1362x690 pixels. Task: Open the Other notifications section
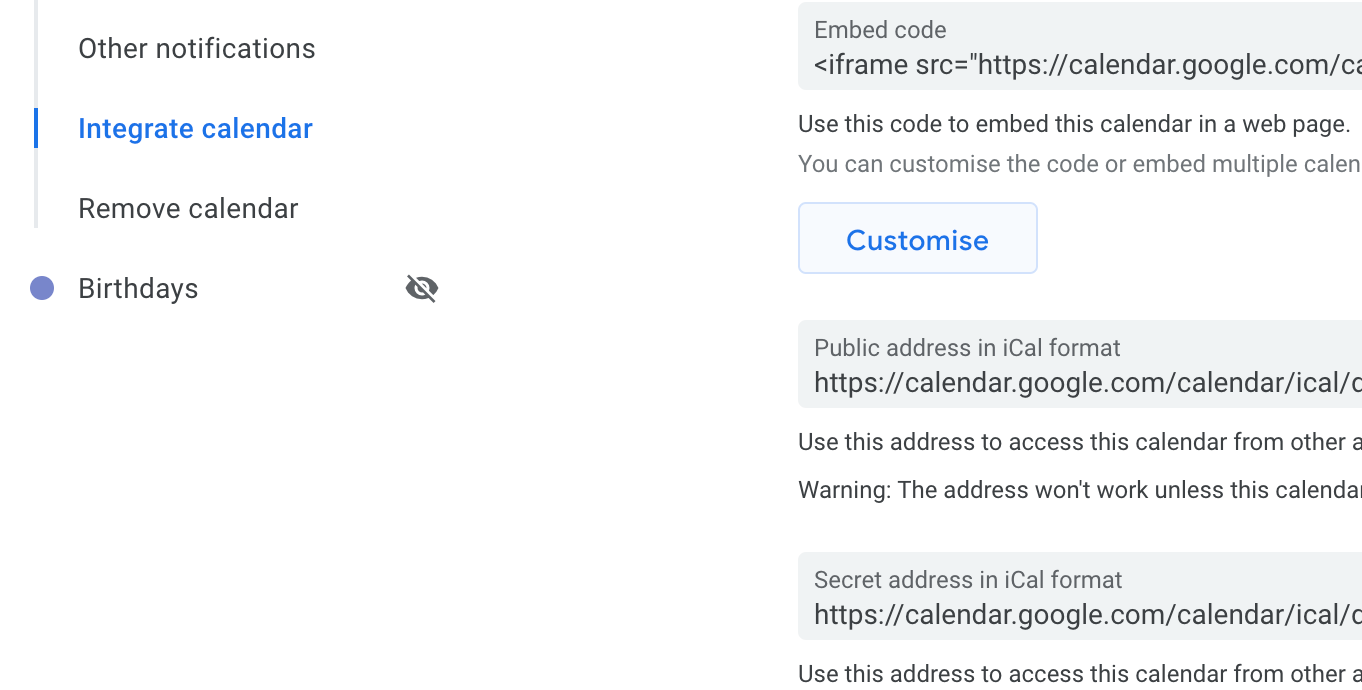pos(197,48)
